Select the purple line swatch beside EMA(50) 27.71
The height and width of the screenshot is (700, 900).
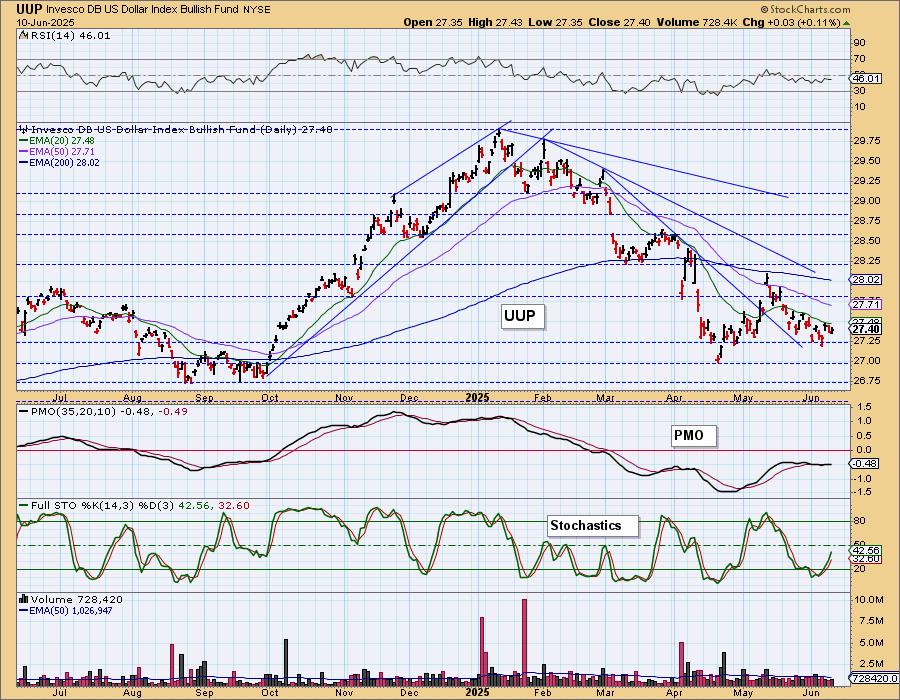(24, 151)
